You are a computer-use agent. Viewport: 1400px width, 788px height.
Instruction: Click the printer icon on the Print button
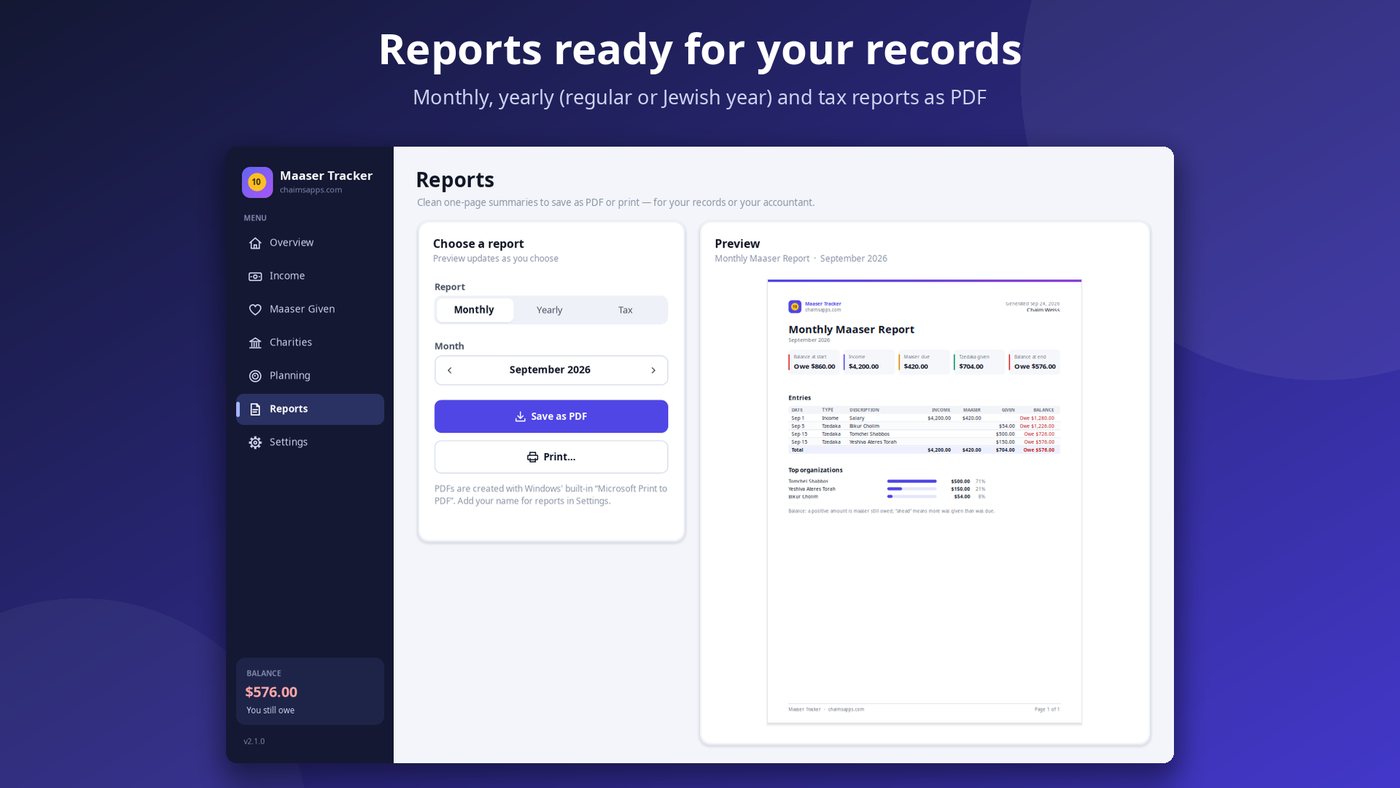pos(532,457)
